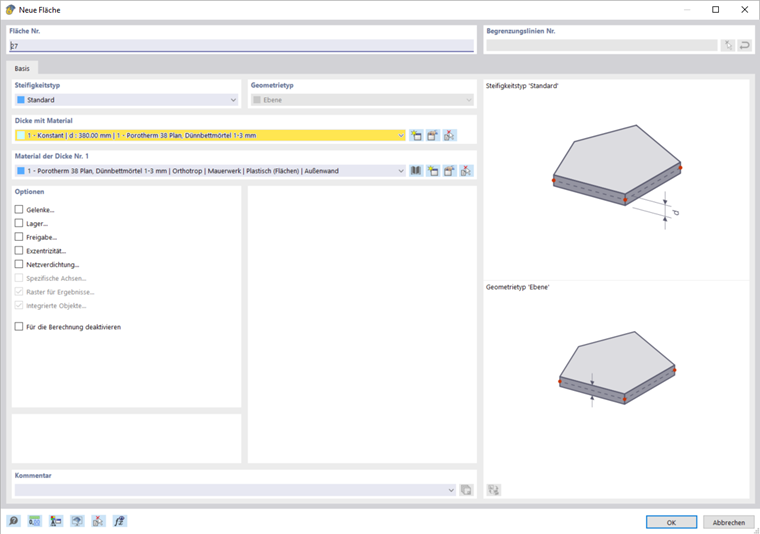Click the help search icon at bottom left
760x534 pixels.
click(x=14, y=521)
